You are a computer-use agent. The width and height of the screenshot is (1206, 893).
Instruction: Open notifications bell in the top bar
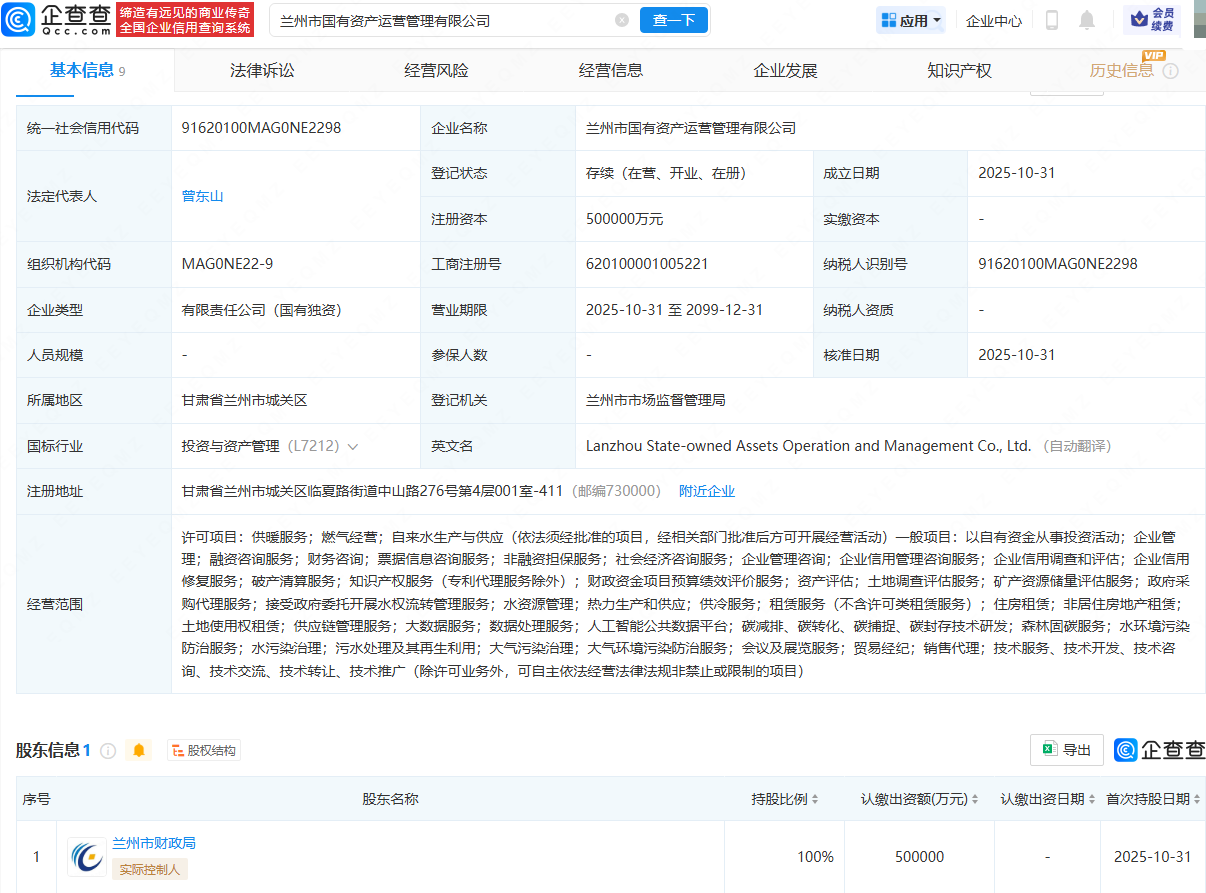[x=1087, y=20]
